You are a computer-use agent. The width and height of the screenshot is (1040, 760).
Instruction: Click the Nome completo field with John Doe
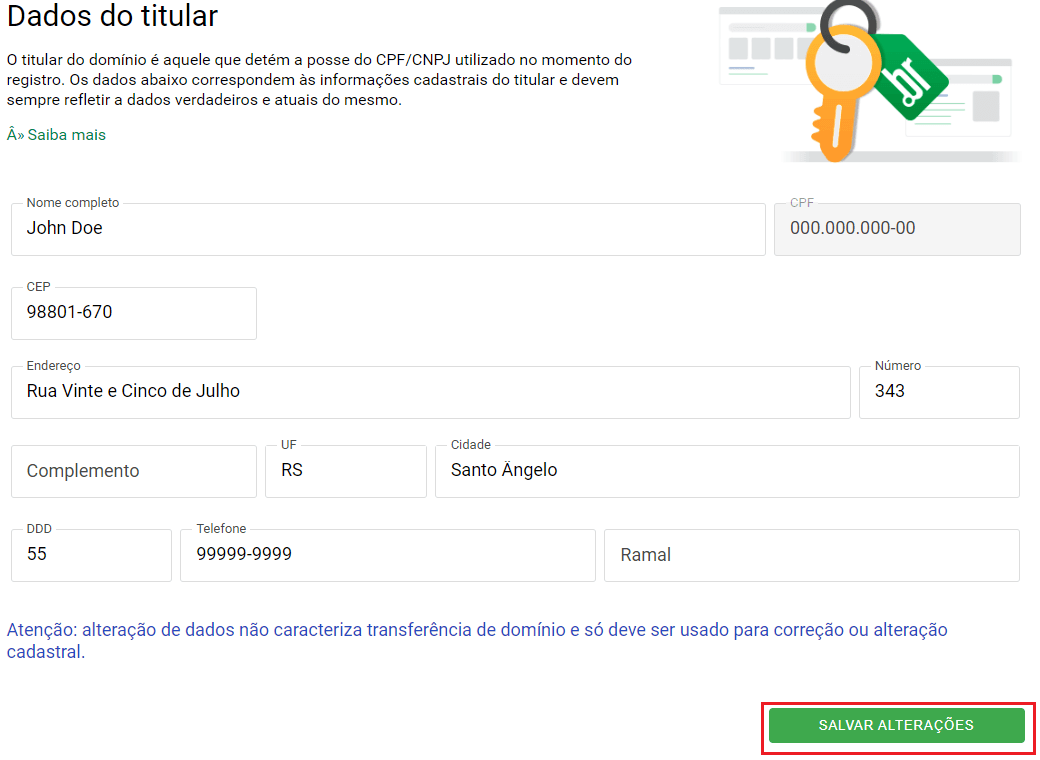pyautogui.click(x=388, y=229)
